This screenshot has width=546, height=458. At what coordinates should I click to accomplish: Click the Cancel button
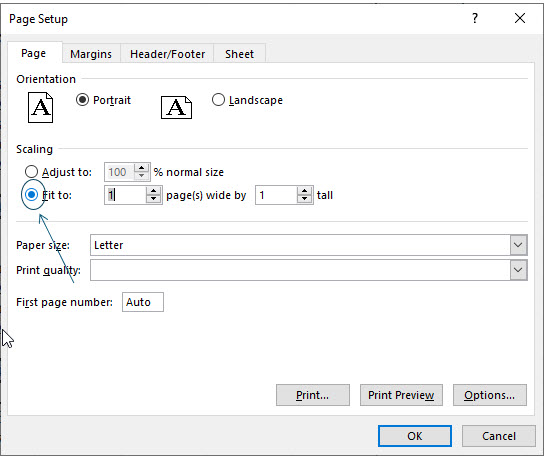point(499,436)
